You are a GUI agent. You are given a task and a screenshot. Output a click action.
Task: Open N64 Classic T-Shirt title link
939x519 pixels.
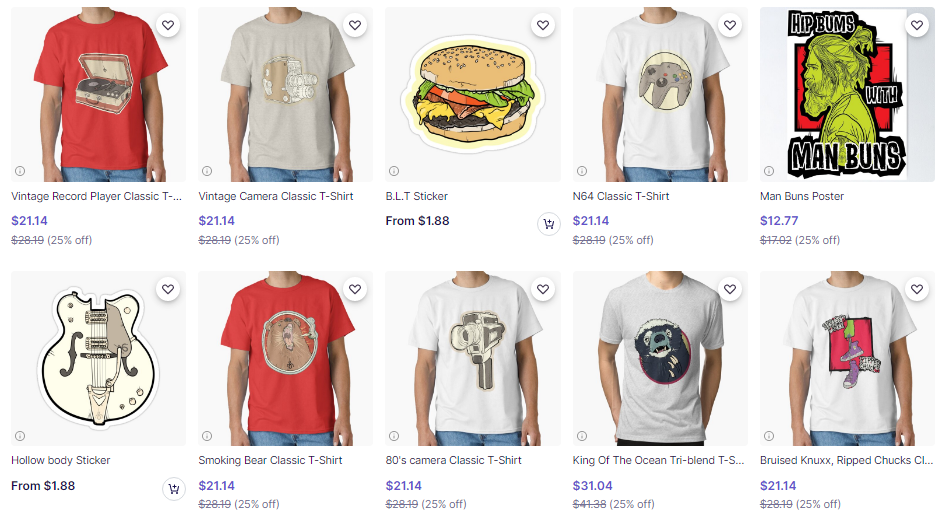(x=620, y=196)
